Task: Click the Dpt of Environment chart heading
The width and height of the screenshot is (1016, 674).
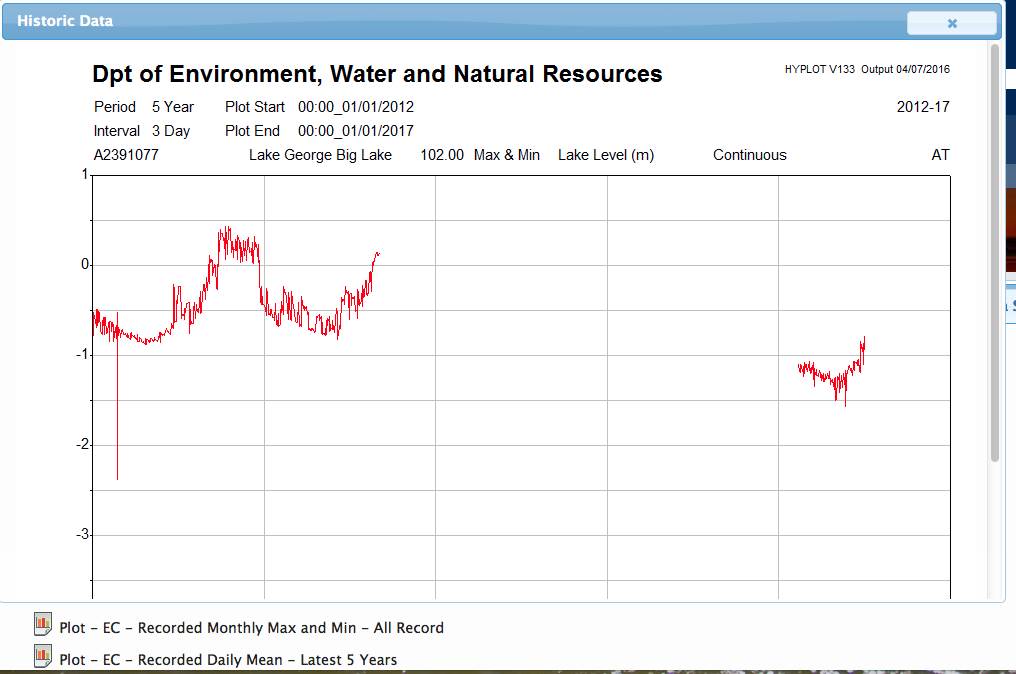Action: click(x=377, y=74)
